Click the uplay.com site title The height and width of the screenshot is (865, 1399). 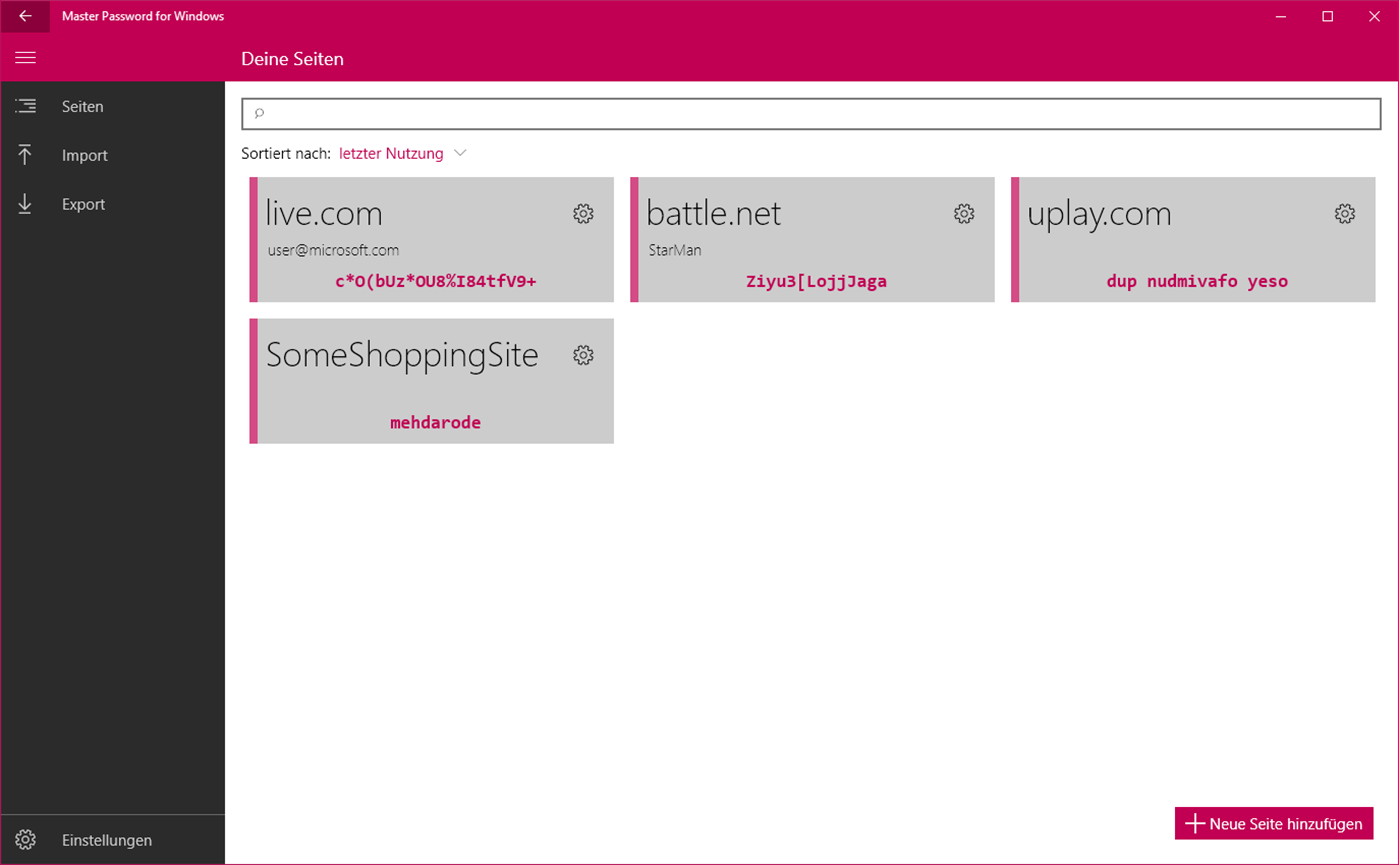(x=1099, y=213)
